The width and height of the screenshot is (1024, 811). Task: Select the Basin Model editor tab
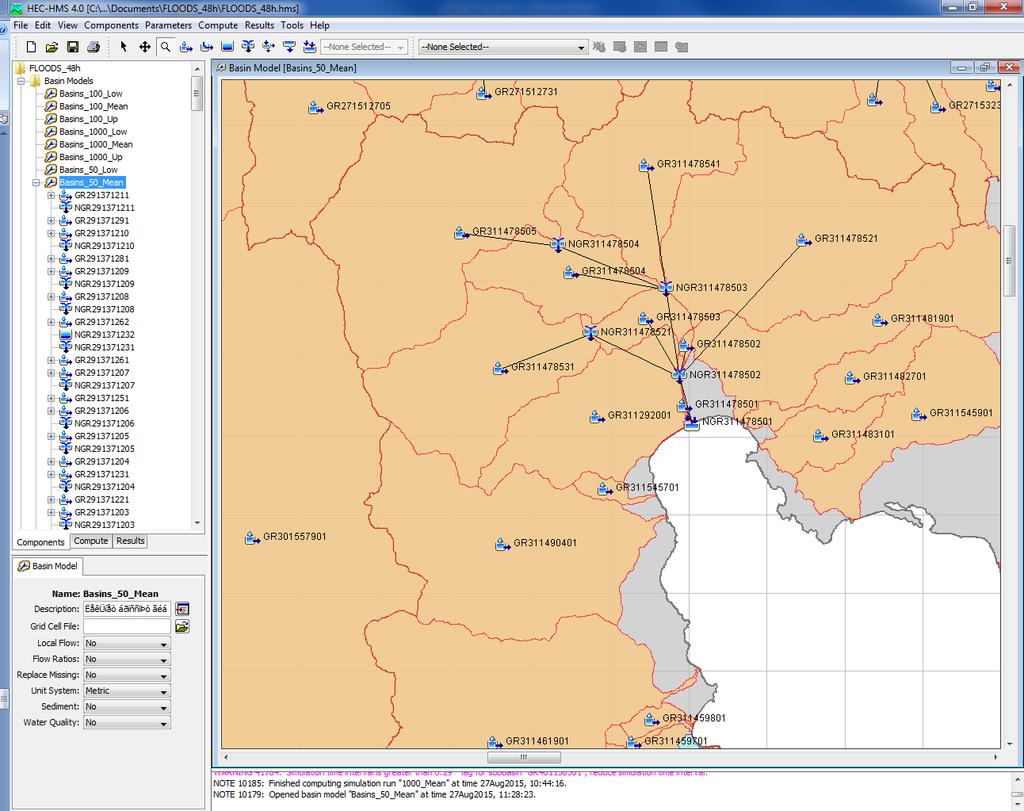48,566
